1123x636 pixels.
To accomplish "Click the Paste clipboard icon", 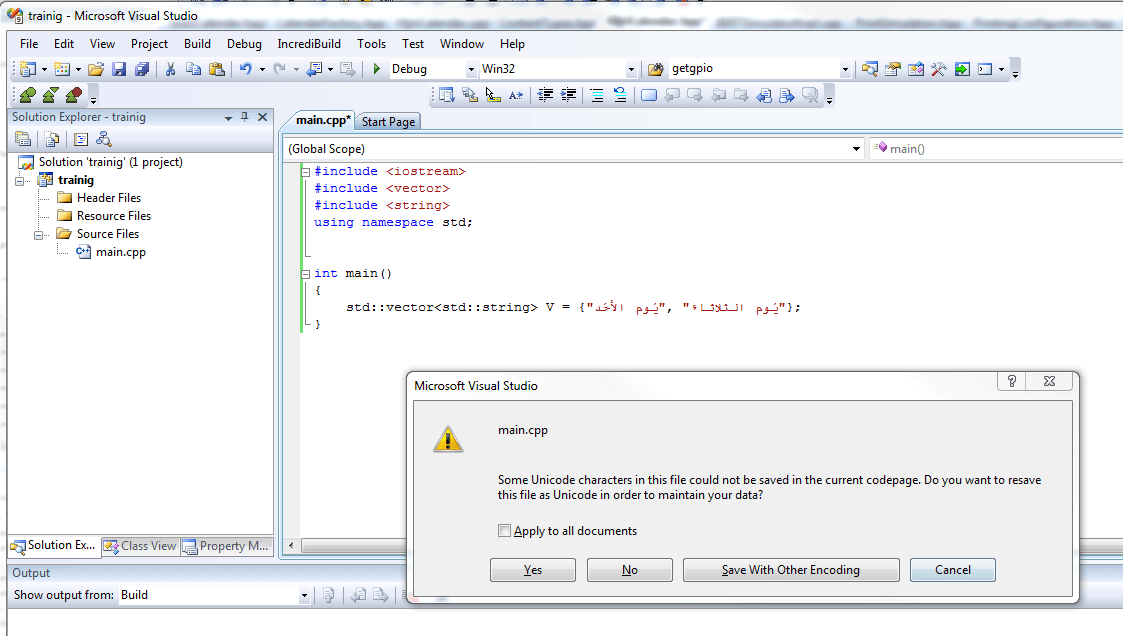I will click(216, 69).
